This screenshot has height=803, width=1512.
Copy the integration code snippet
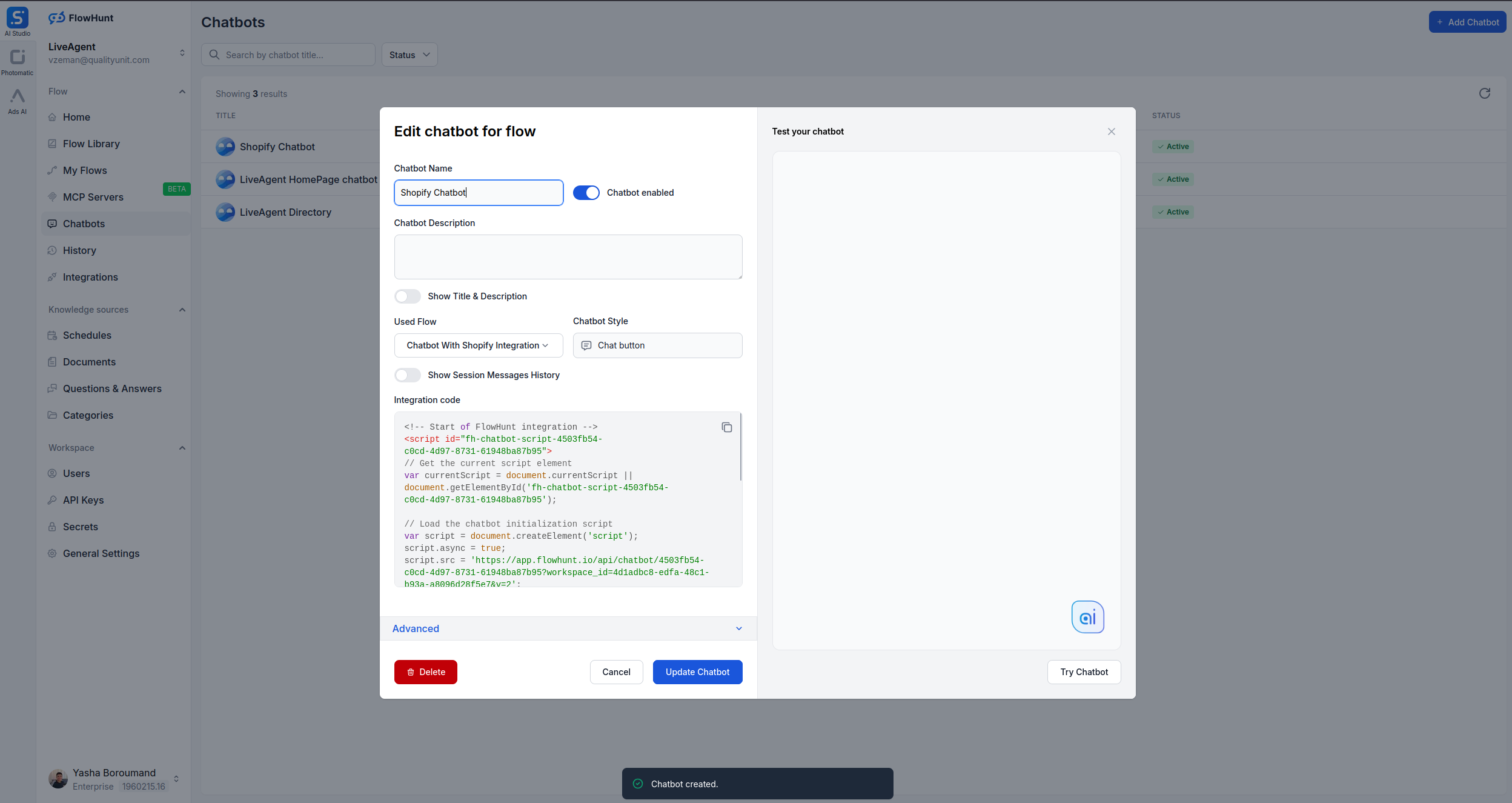click(x=726, y=427)
